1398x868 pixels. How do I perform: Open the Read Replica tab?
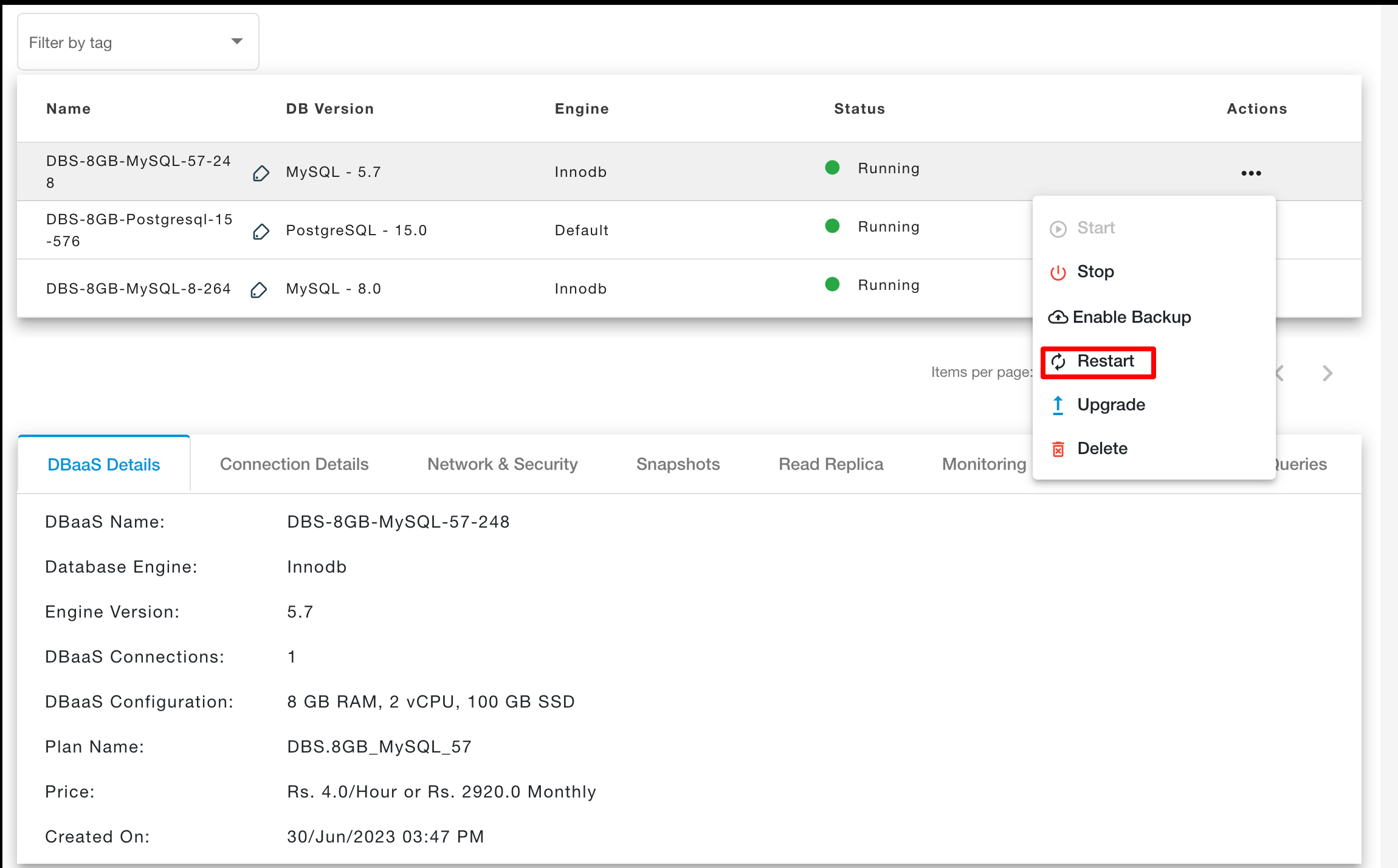pos(831,464)
